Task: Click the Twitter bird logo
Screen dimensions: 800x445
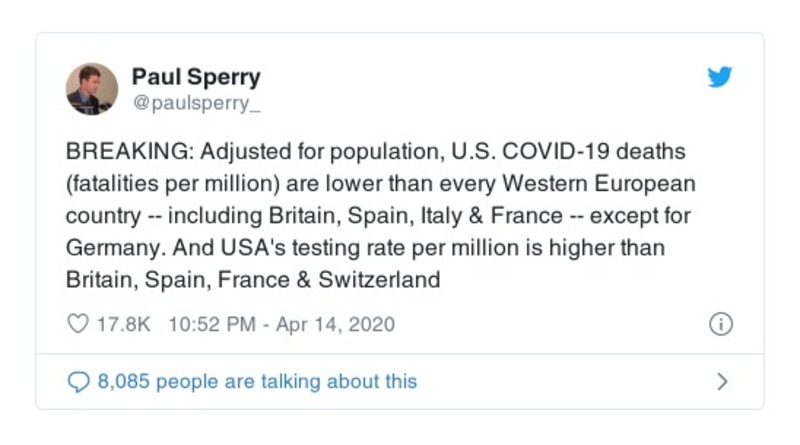Action: click(x=720, y=78)
